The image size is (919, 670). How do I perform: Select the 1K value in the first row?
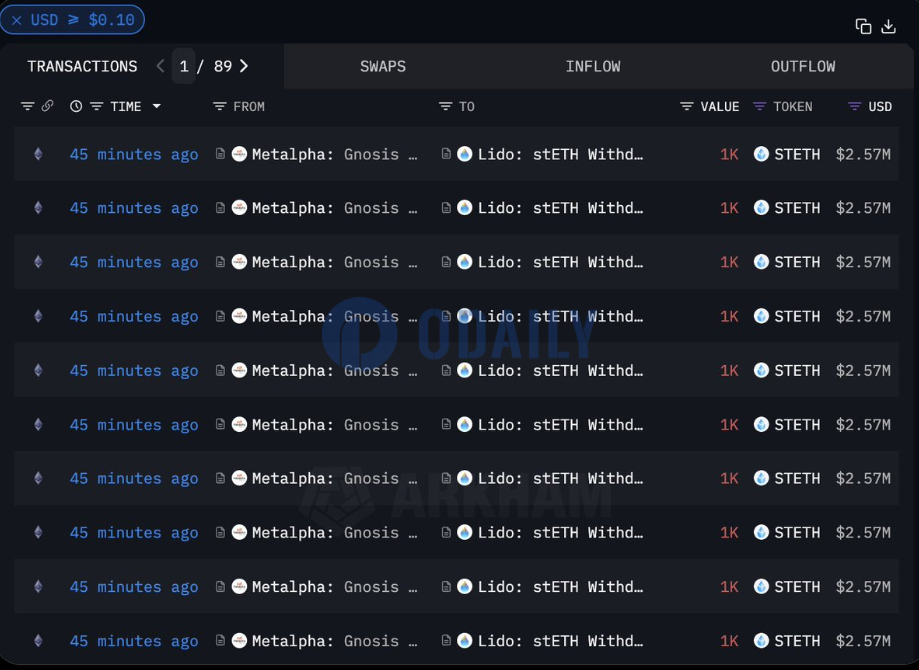[x=729, y=154]
